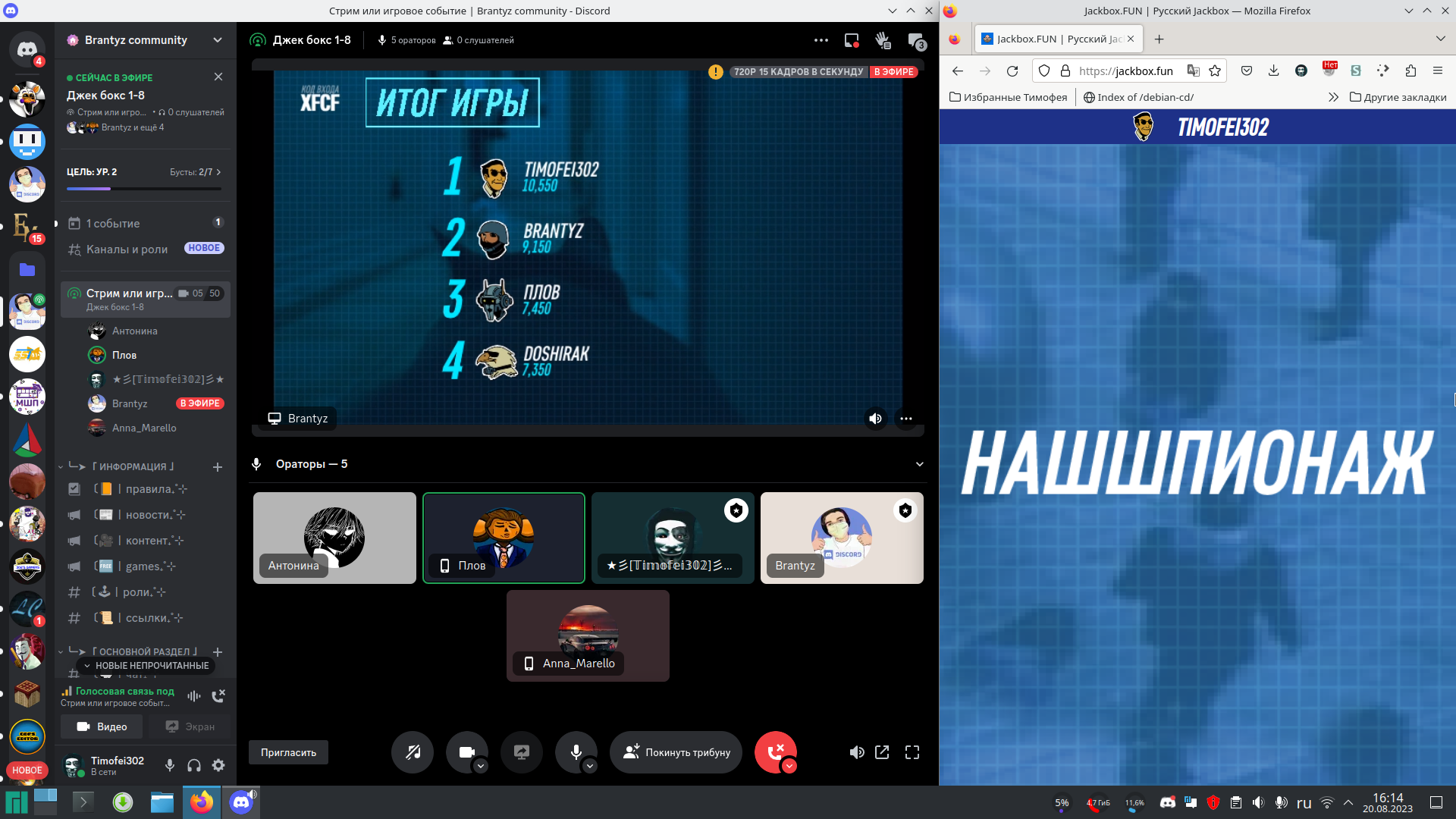
Task: Mute the microphone next to Timofei302
Action: 170,765
